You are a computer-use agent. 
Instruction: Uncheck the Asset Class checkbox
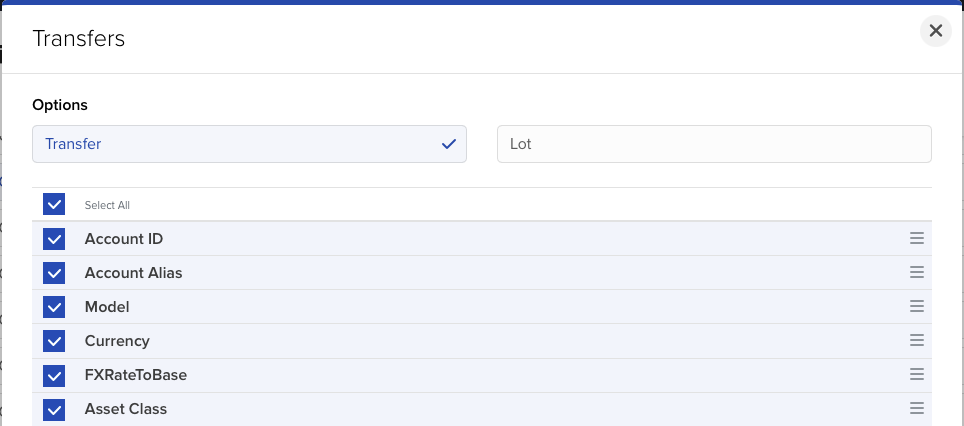(54, 409)
